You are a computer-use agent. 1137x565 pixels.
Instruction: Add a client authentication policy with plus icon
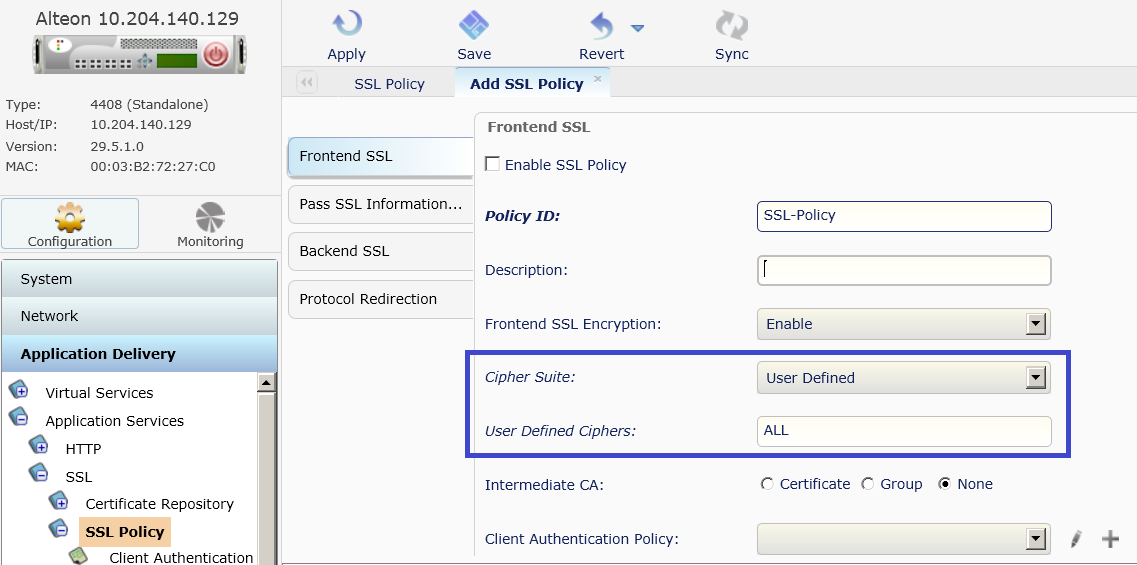click(1110, 539)
